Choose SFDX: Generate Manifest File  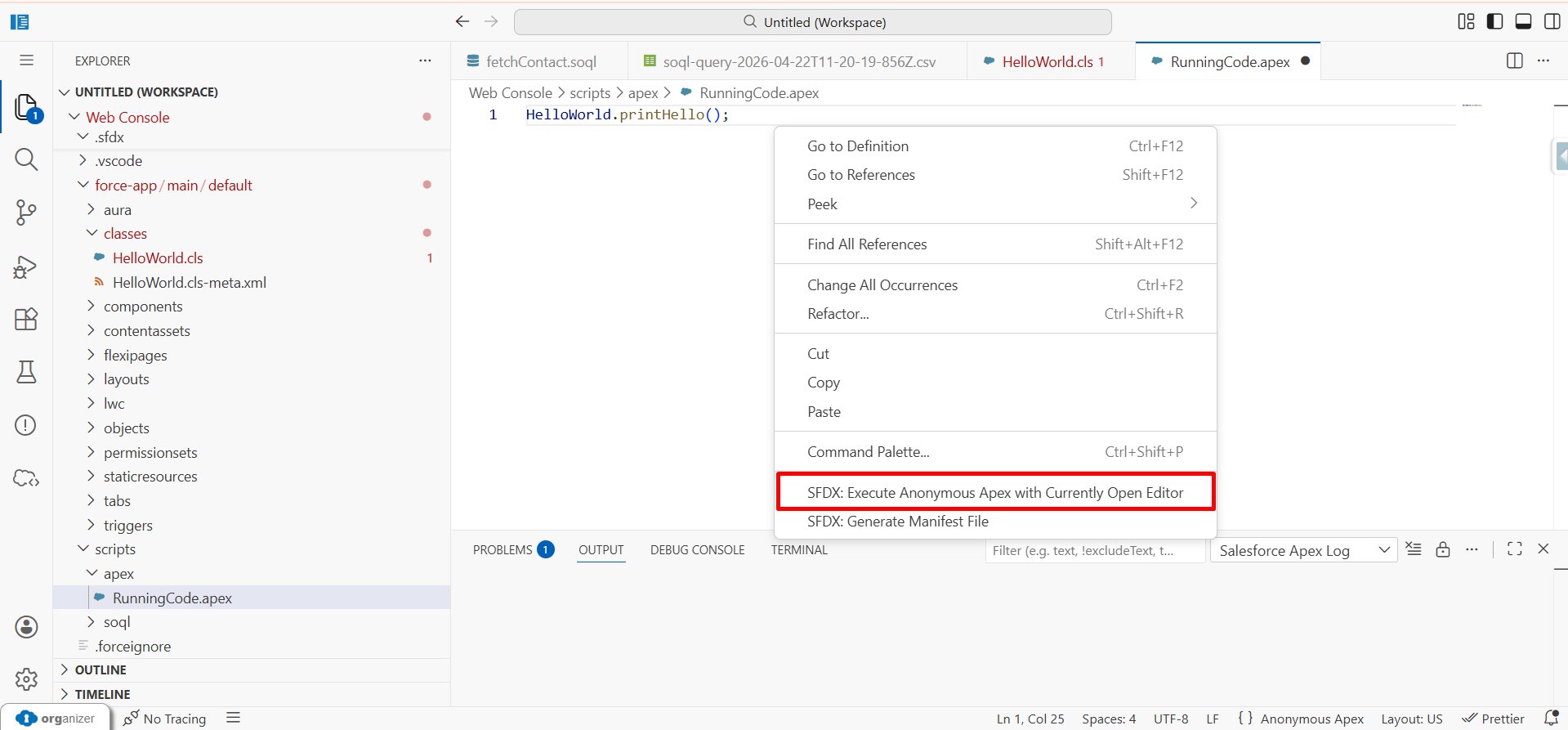(x=995, y=522)
